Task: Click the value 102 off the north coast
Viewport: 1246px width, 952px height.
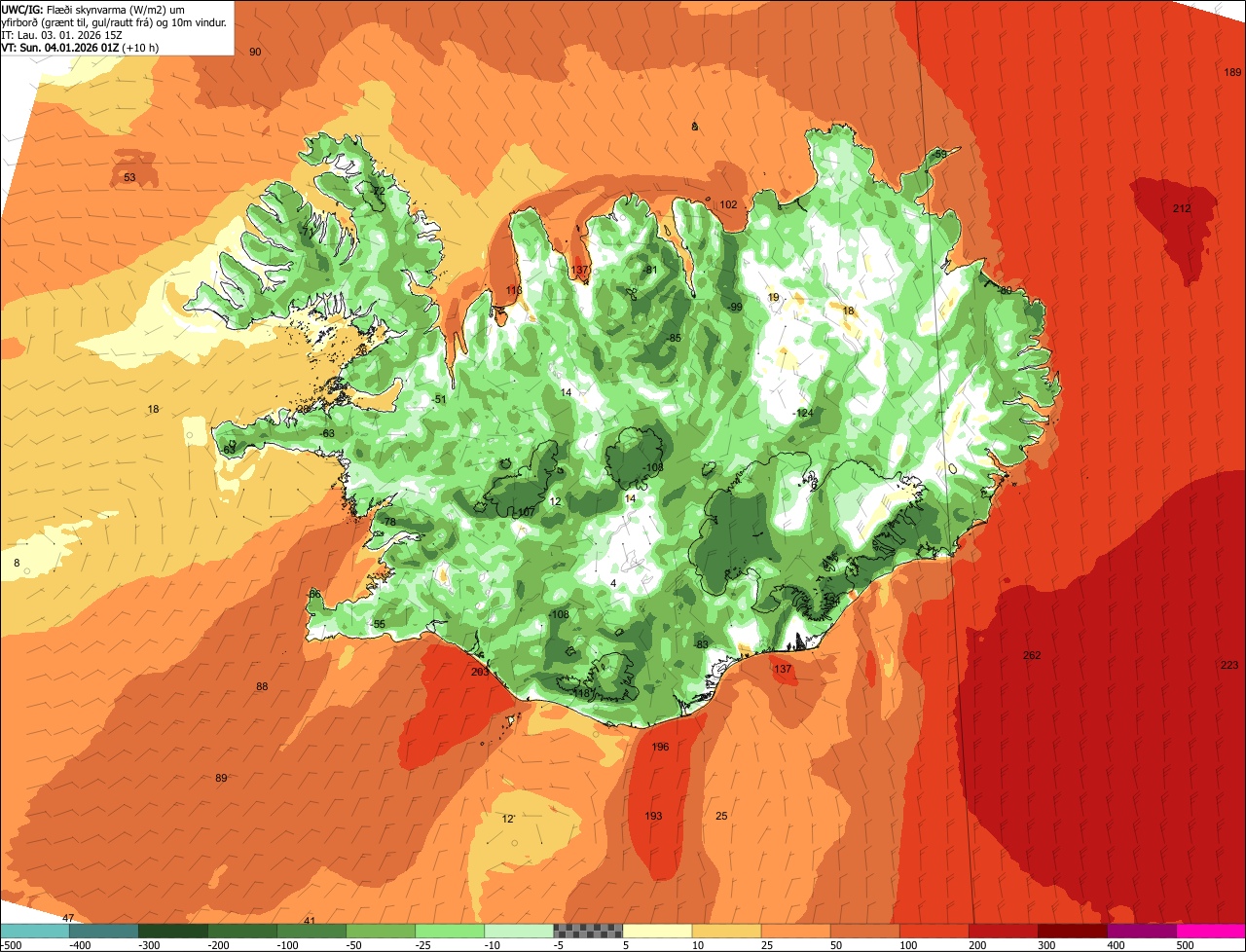Action: (x=728, y=204)
